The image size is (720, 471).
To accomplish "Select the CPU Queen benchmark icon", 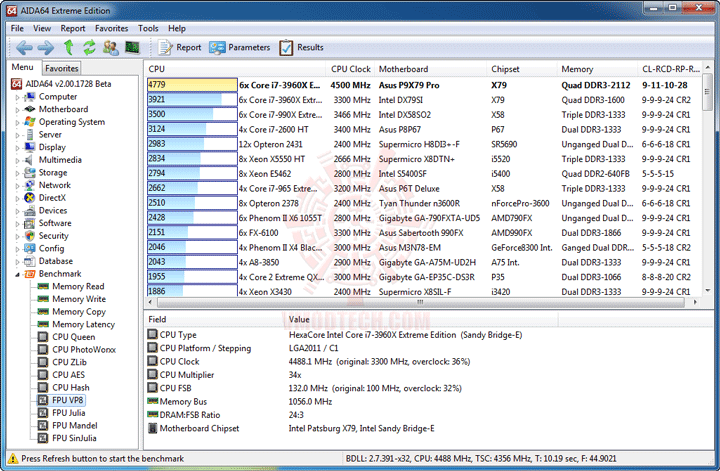I will 43,337.
